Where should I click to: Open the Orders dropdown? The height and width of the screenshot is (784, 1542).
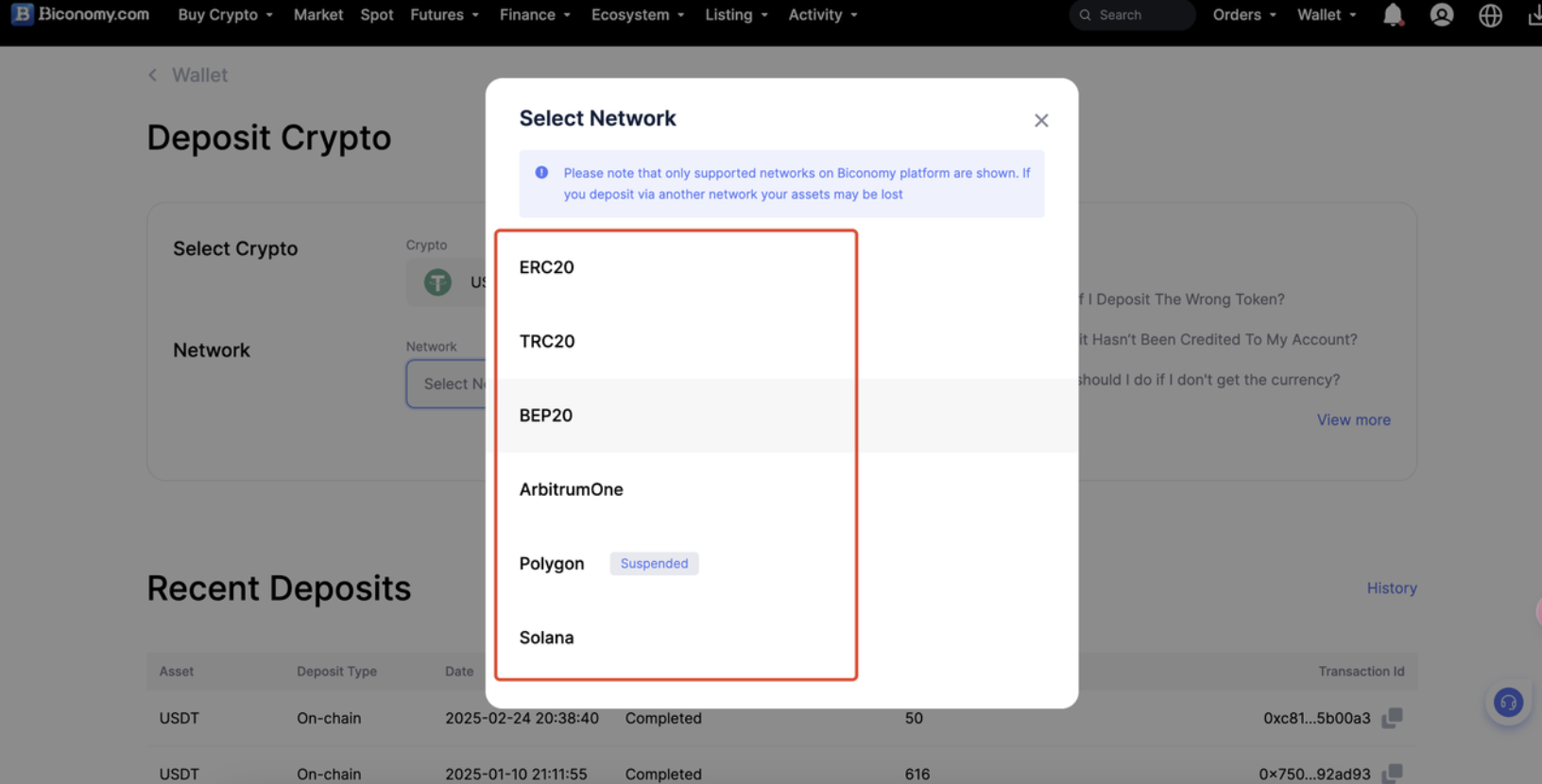[1243, 15]
